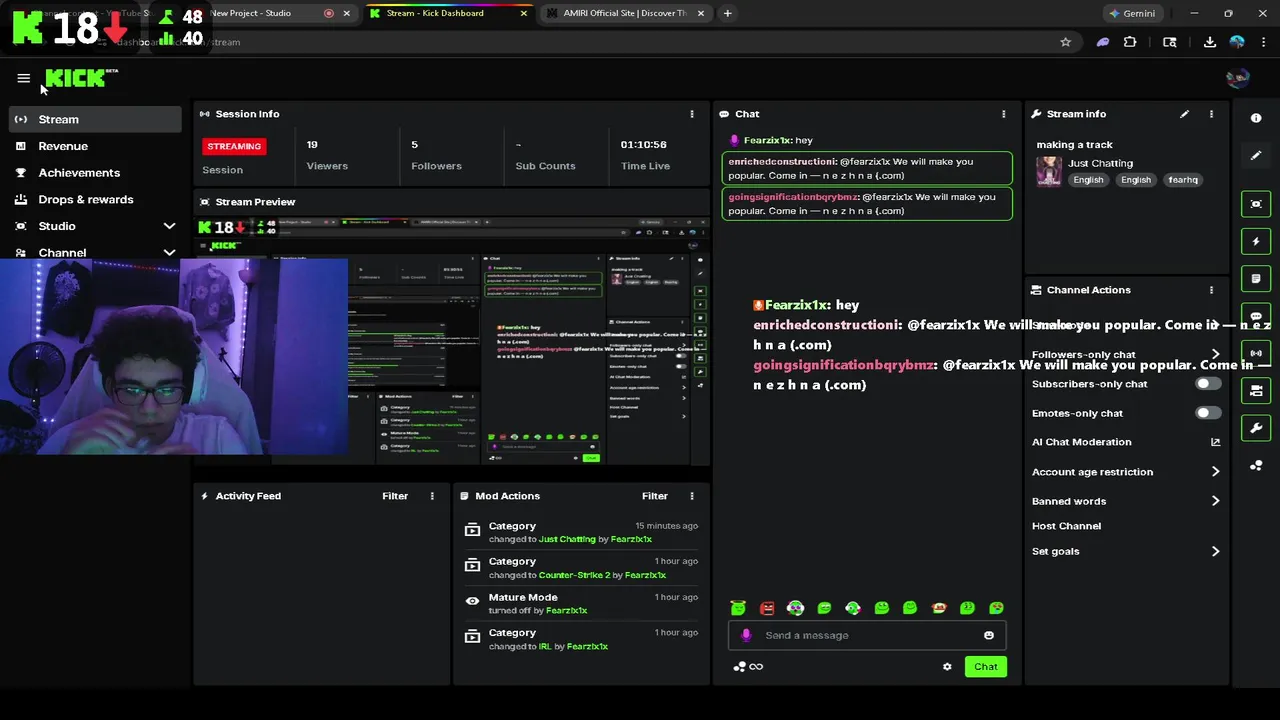Open Gemini button in browser bar
1280x720 pixels.
pyautogui.click(x=1132, y=13)
